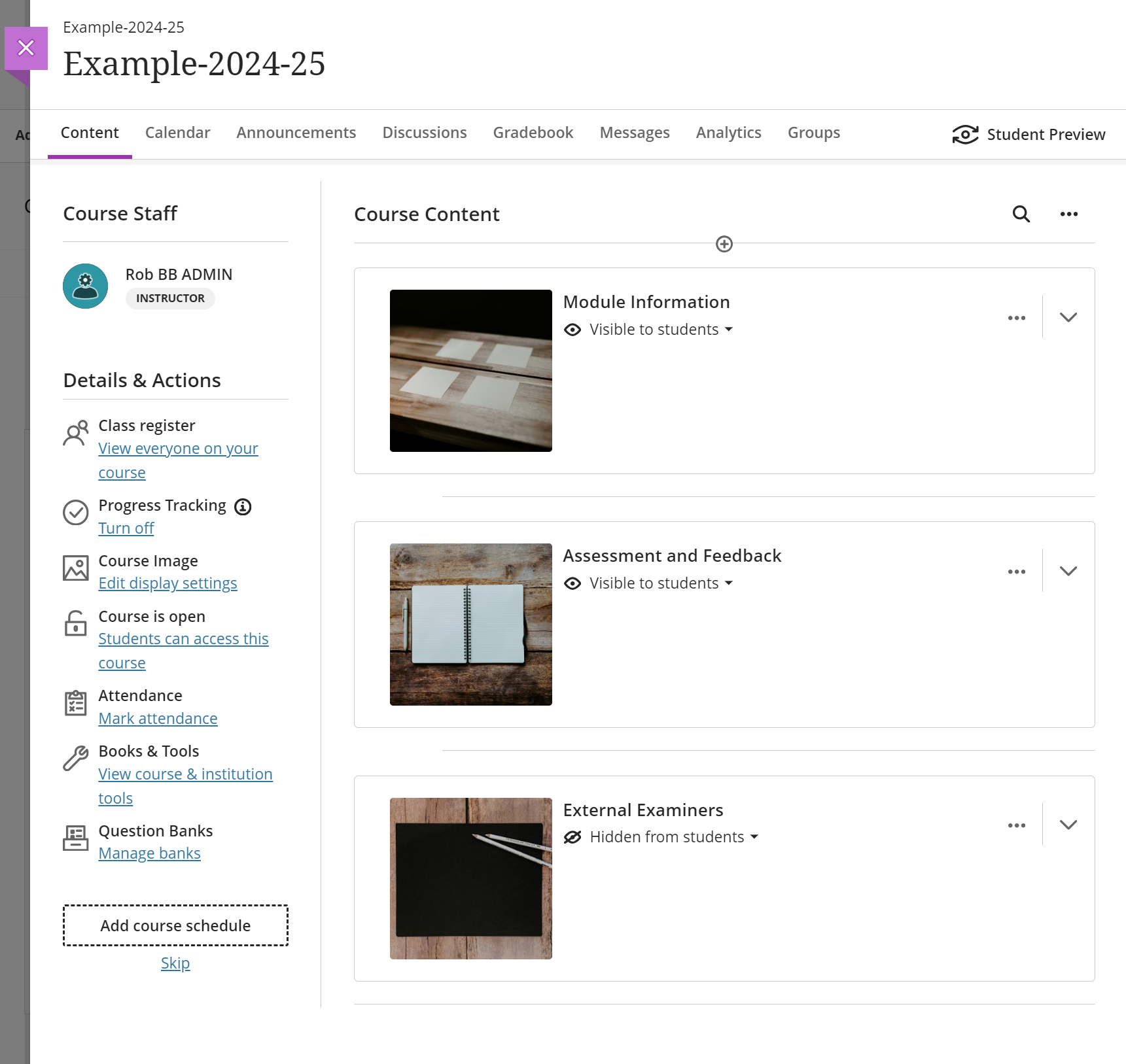Add content with the plus circle icon
The height and width of the screenshot is (1064, 1126).
point(724,244)
